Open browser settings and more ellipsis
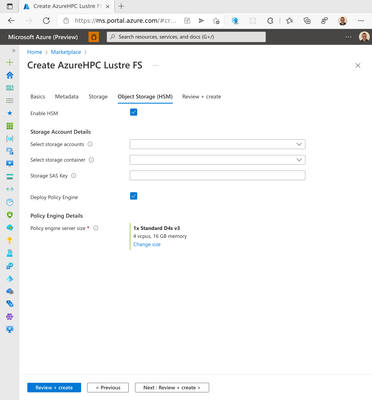 click(361, 21)
